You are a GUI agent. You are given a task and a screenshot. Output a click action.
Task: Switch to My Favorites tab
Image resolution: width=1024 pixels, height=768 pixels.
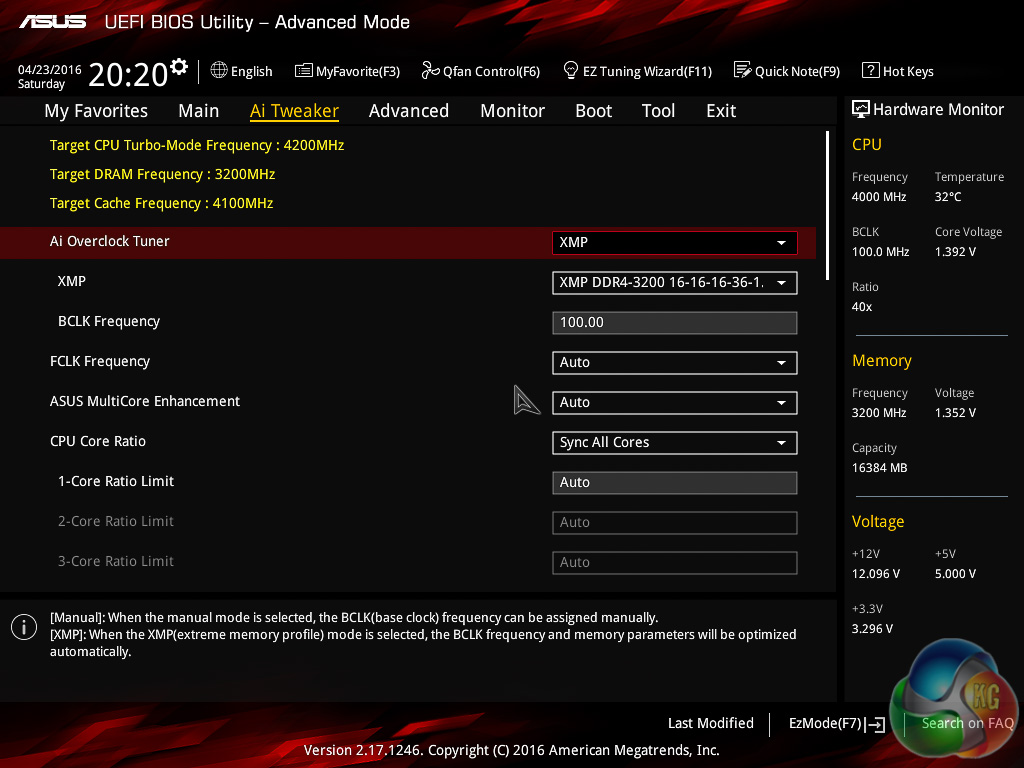pyautogui.click(x=96, y=111)
